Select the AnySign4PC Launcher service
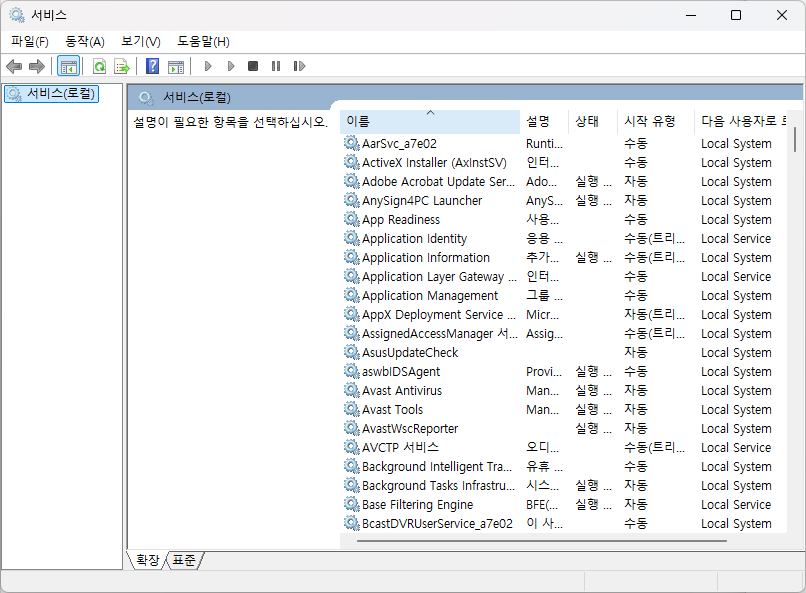Screen dimensions: 806x593 pyautogui.click(x=563, y=200)
